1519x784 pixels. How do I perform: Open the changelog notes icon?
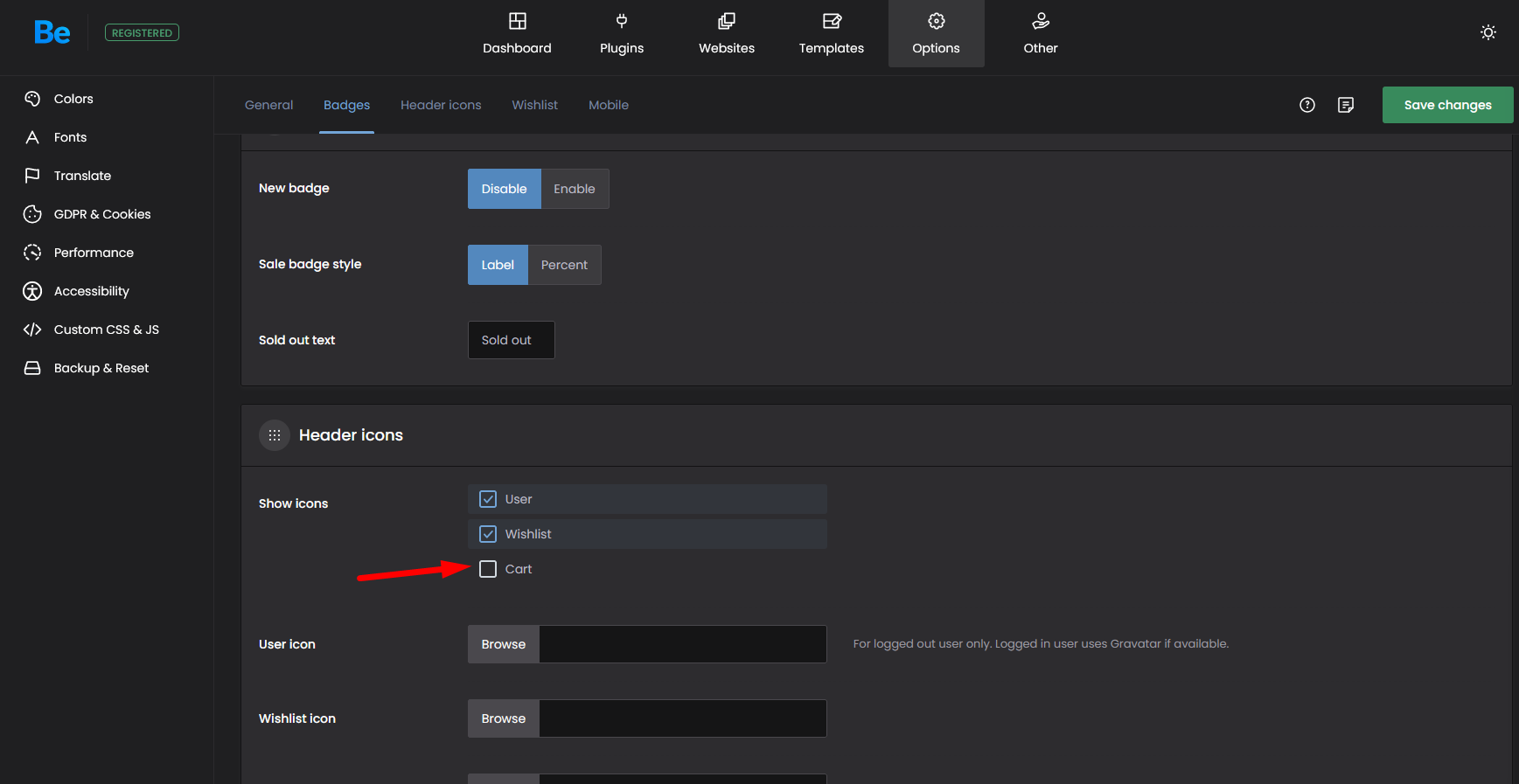pos(1345,105)
